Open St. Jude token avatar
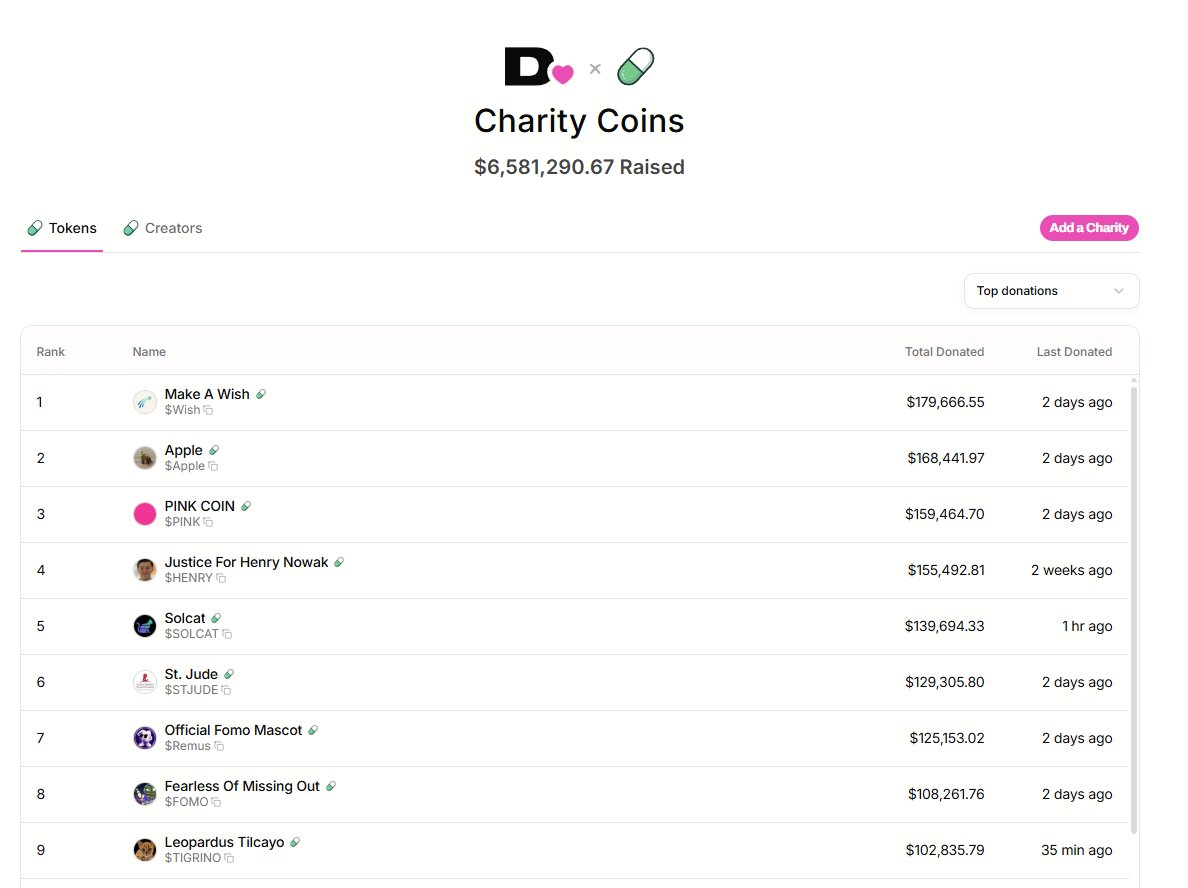 coord(145,683)
